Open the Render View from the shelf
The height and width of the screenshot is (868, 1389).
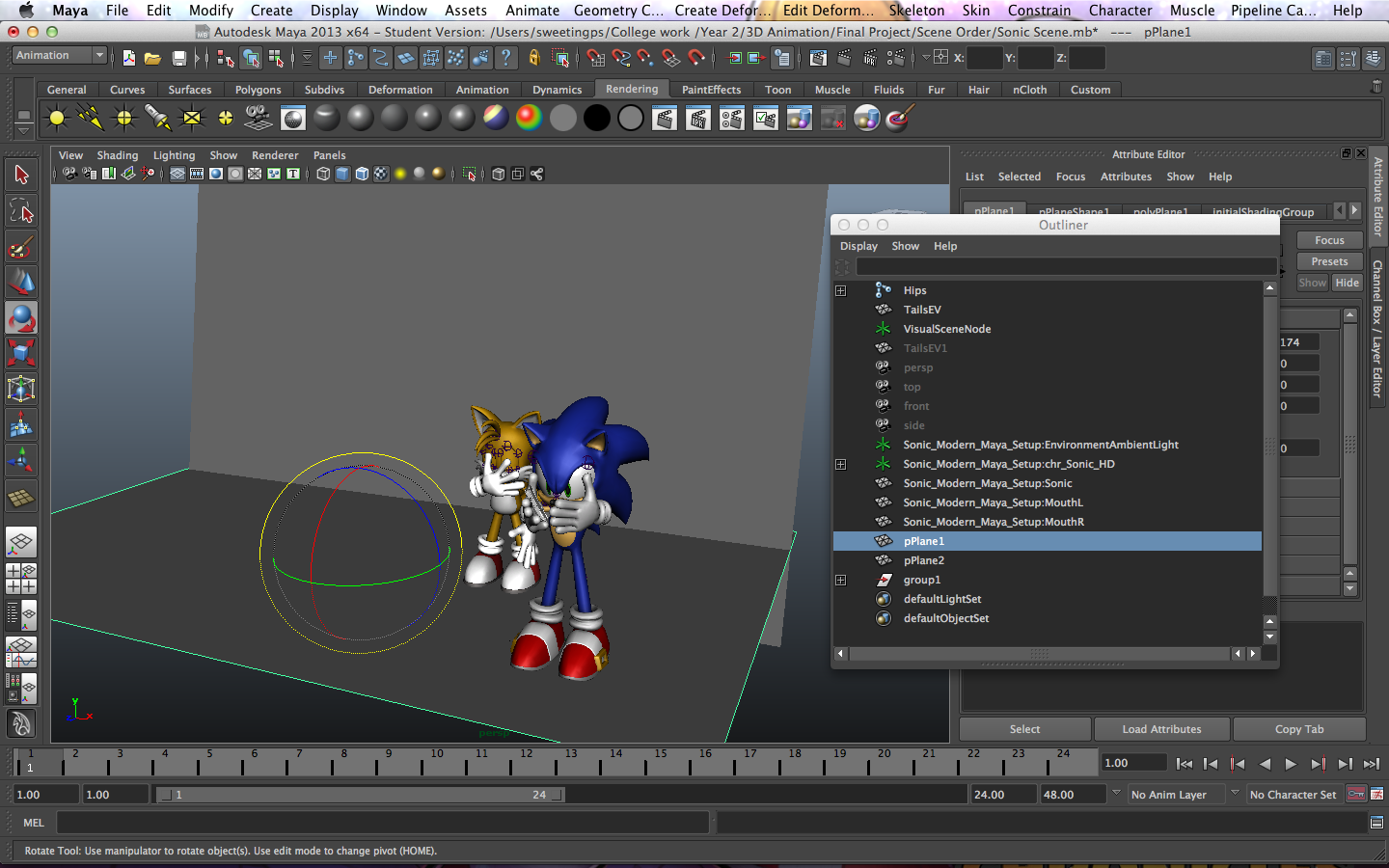coord(291,118)
